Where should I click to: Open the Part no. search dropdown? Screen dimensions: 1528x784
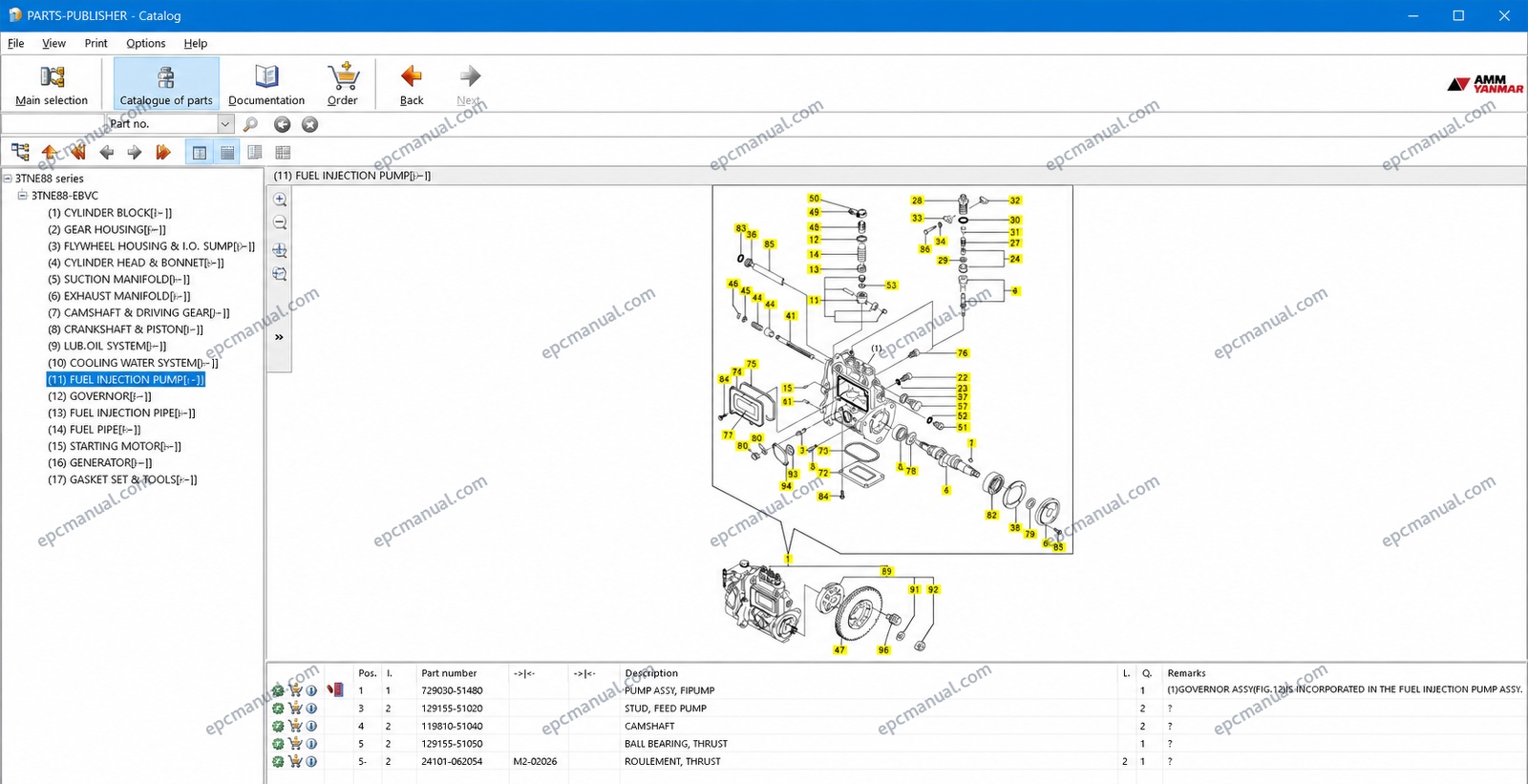pyautogui.click(x=225, y=124)
